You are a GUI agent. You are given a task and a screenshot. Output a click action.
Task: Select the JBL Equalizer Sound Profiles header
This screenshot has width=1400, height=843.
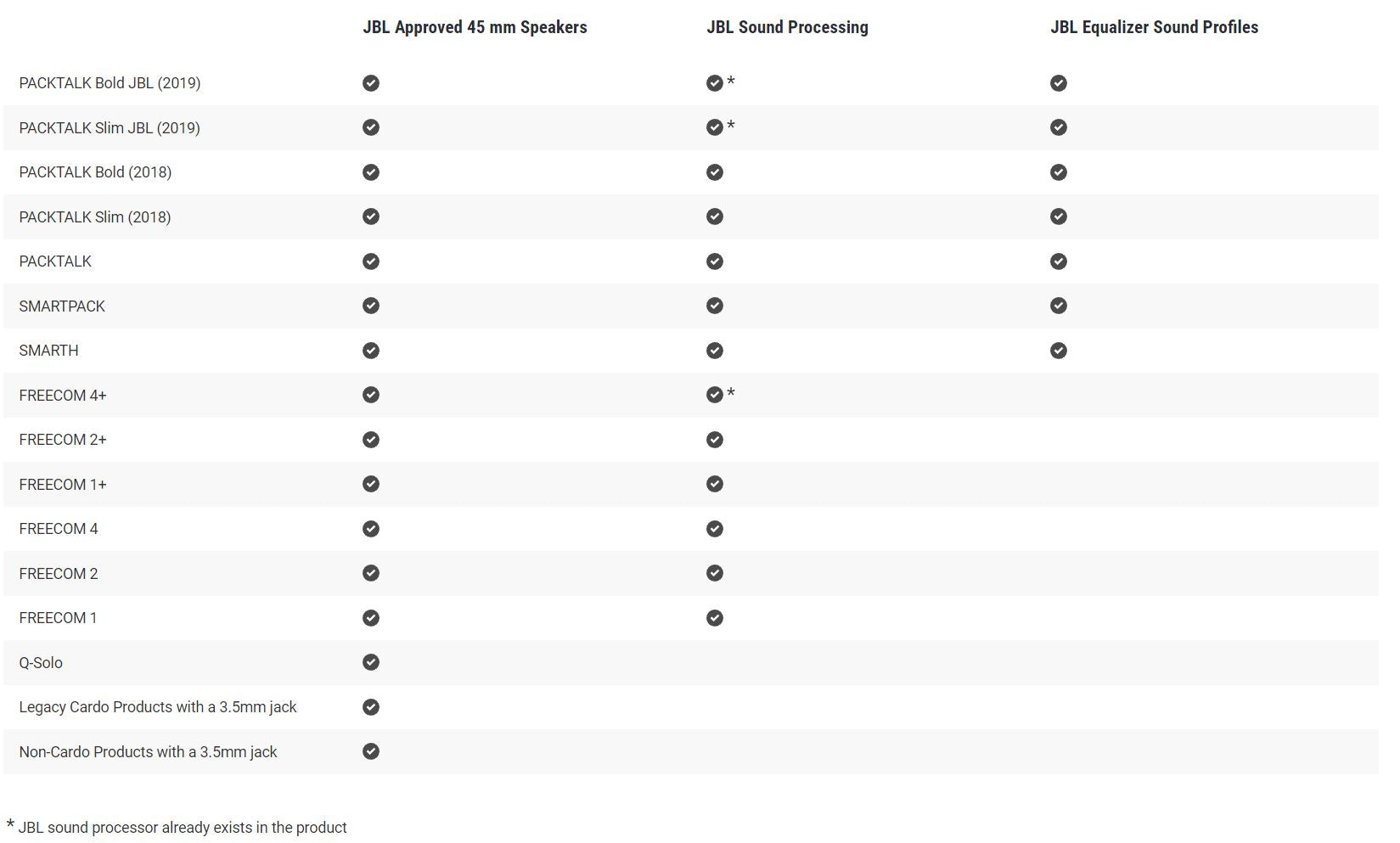coord(1154,27)
